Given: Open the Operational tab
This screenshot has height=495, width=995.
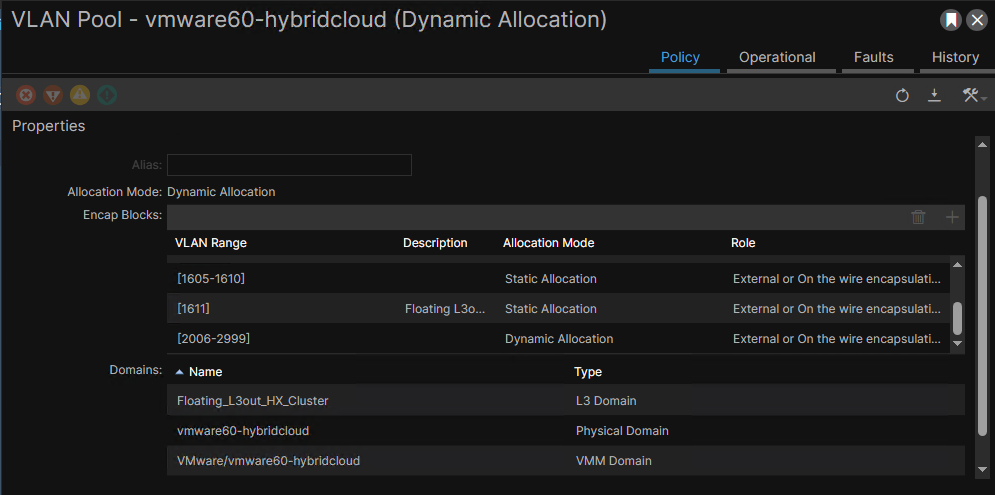Looking at the screenshot, I should click(x=777, y=57).
